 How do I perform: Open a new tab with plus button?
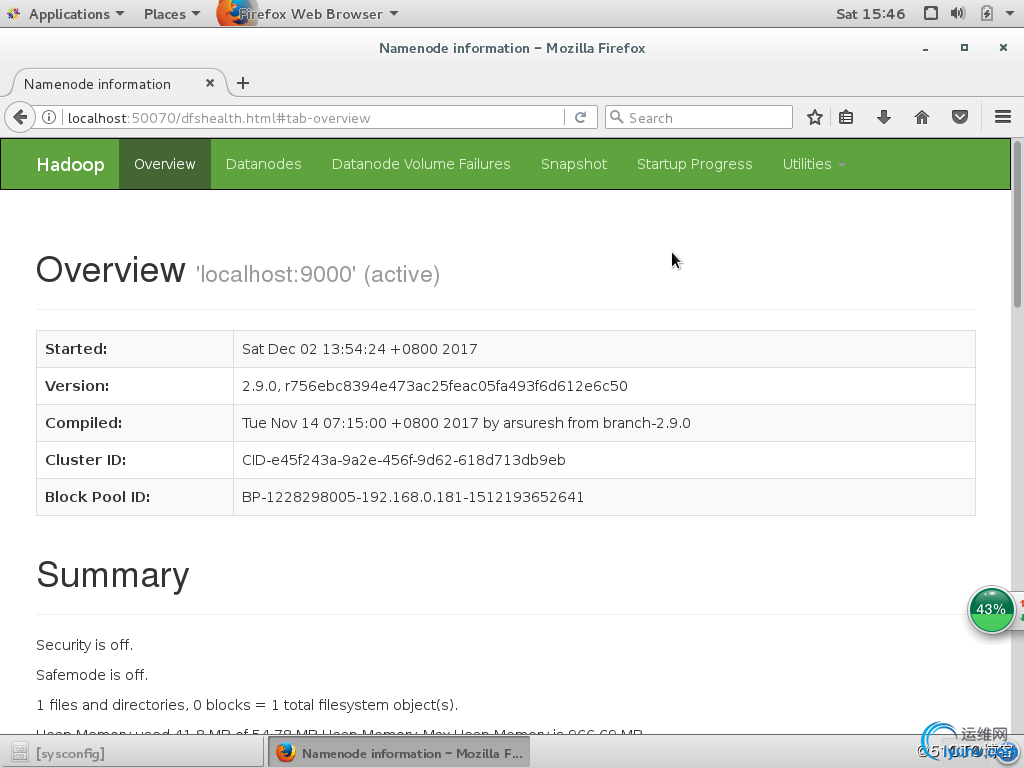click(243, 83)
